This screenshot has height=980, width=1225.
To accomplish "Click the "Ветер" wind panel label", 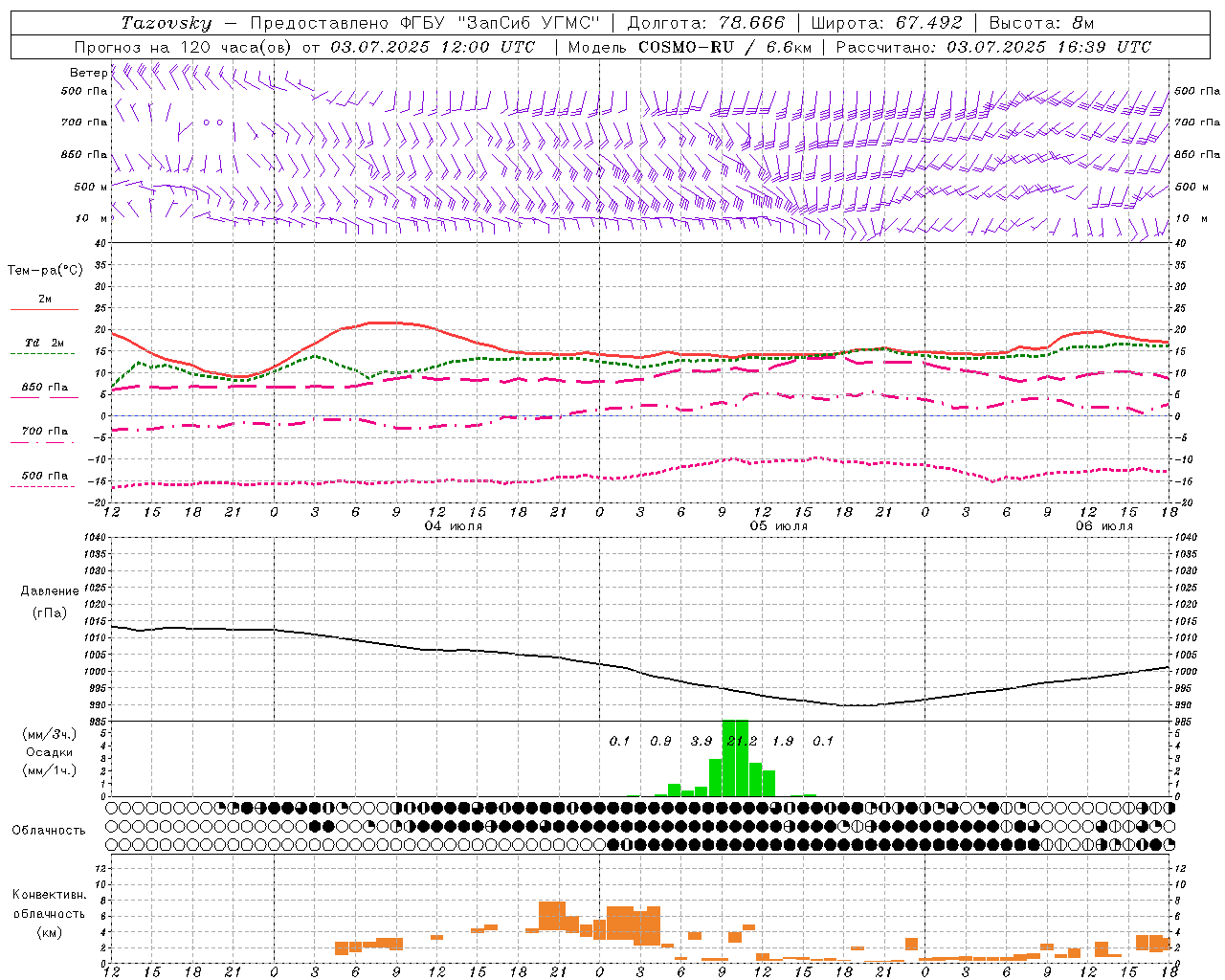I will (89, 73).
